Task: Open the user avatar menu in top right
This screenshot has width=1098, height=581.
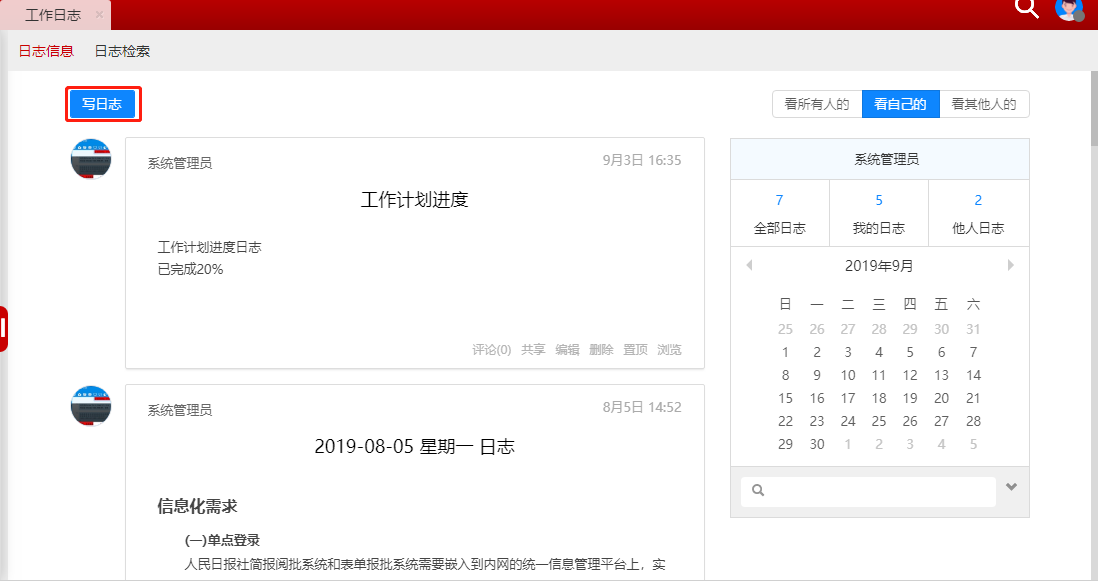Action: (x=1069, y=8)
